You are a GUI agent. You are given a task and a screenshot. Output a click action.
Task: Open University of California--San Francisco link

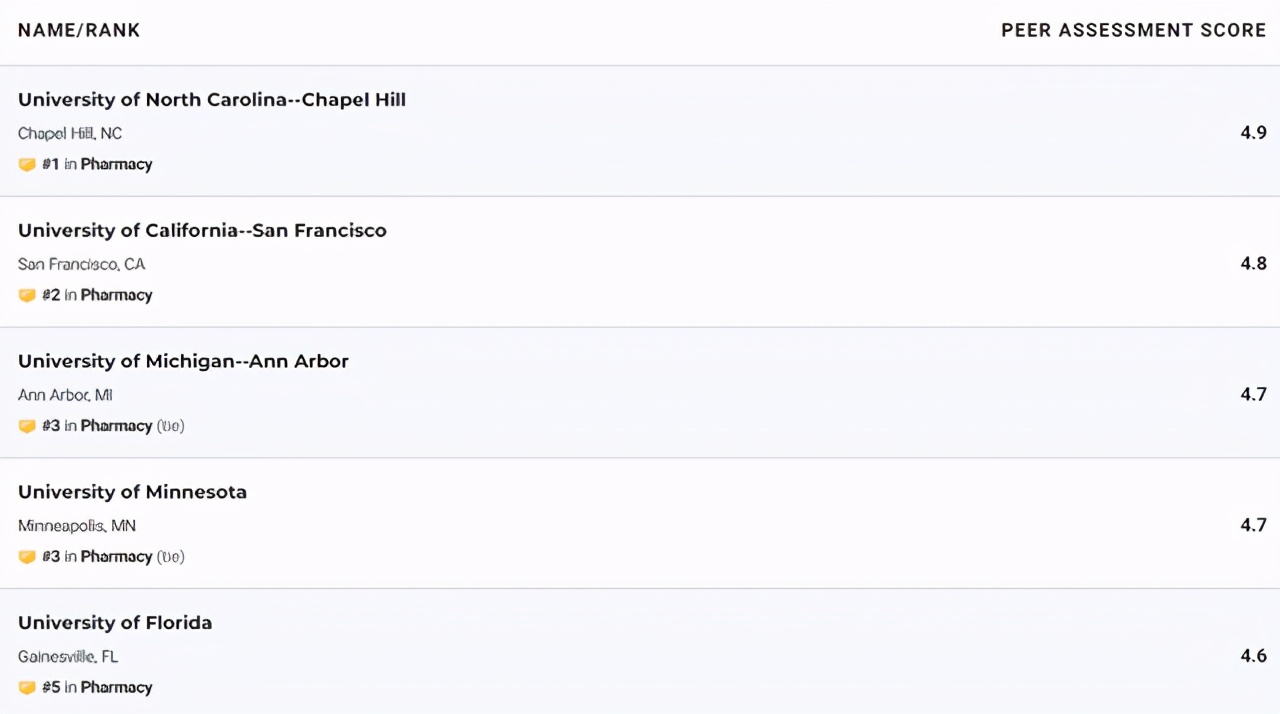202,231
